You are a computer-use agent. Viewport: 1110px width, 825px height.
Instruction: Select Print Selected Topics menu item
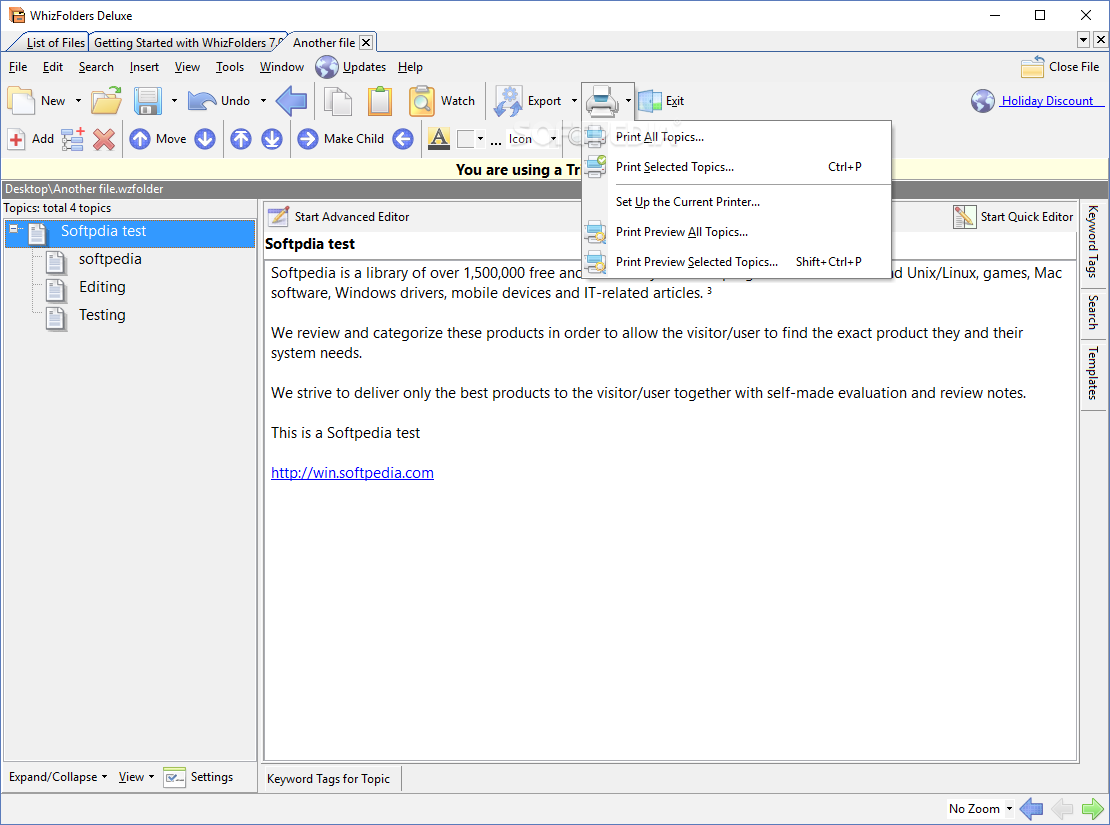pos(736,166)
